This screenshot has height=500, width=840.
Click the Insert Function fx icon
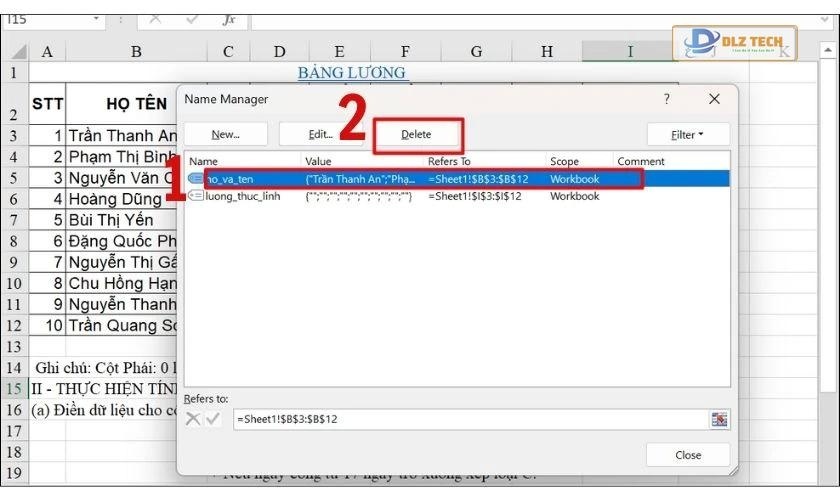coord(229,19)
